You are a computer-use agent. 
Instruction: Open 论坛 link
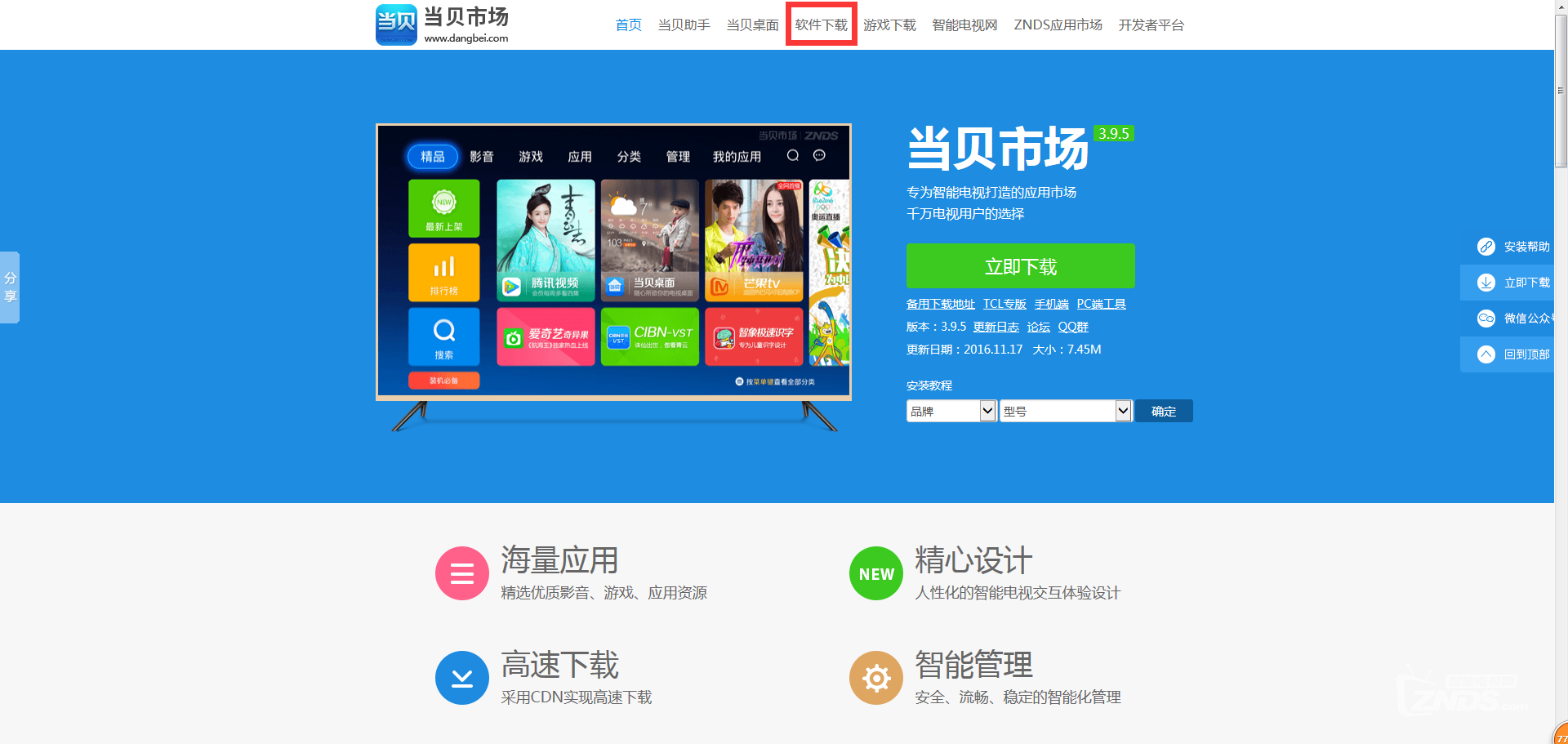coord(1038,327)
